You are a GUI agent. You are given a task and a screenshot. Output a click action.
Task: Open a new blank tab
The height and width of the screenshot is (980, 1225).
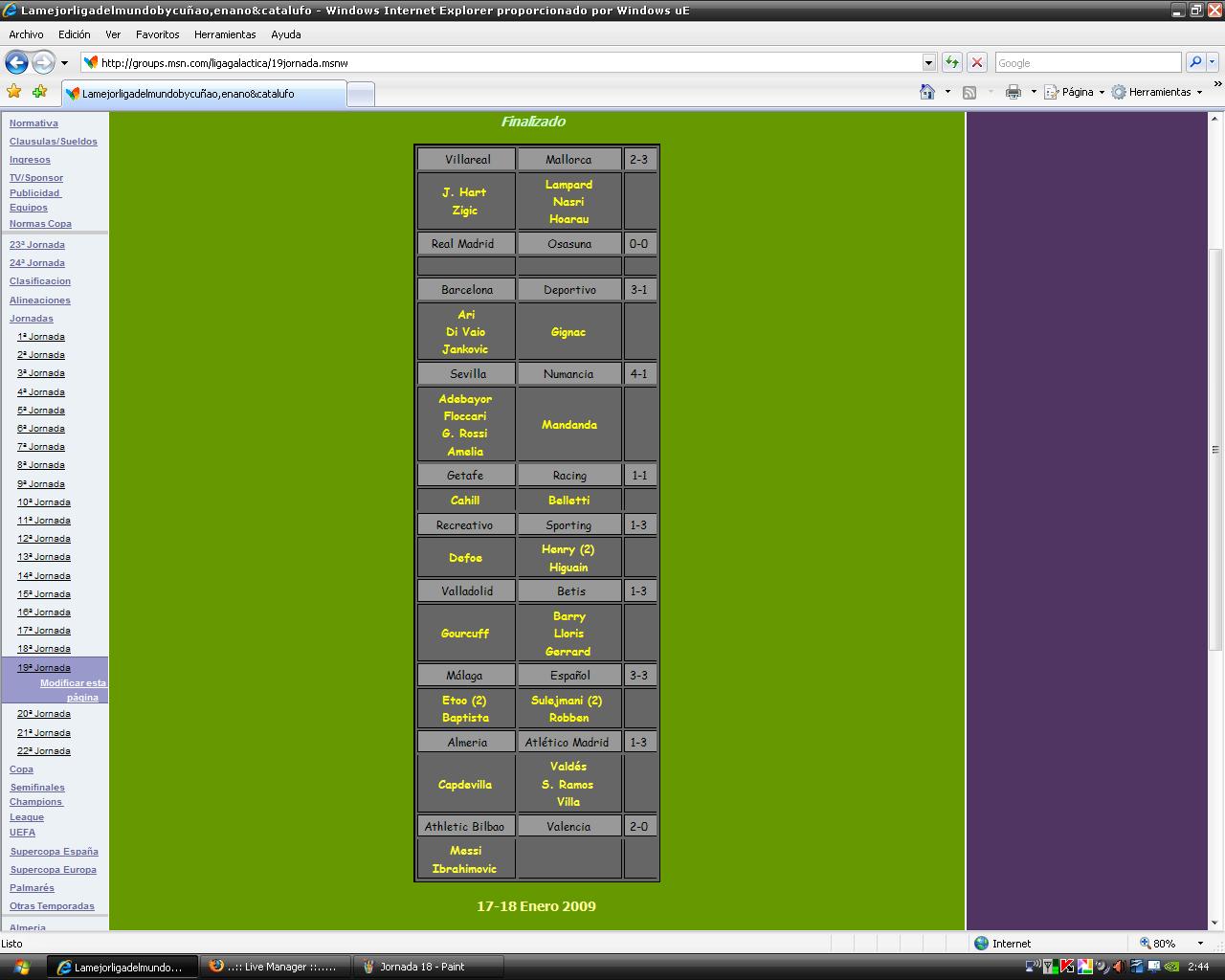click(360, 94)
